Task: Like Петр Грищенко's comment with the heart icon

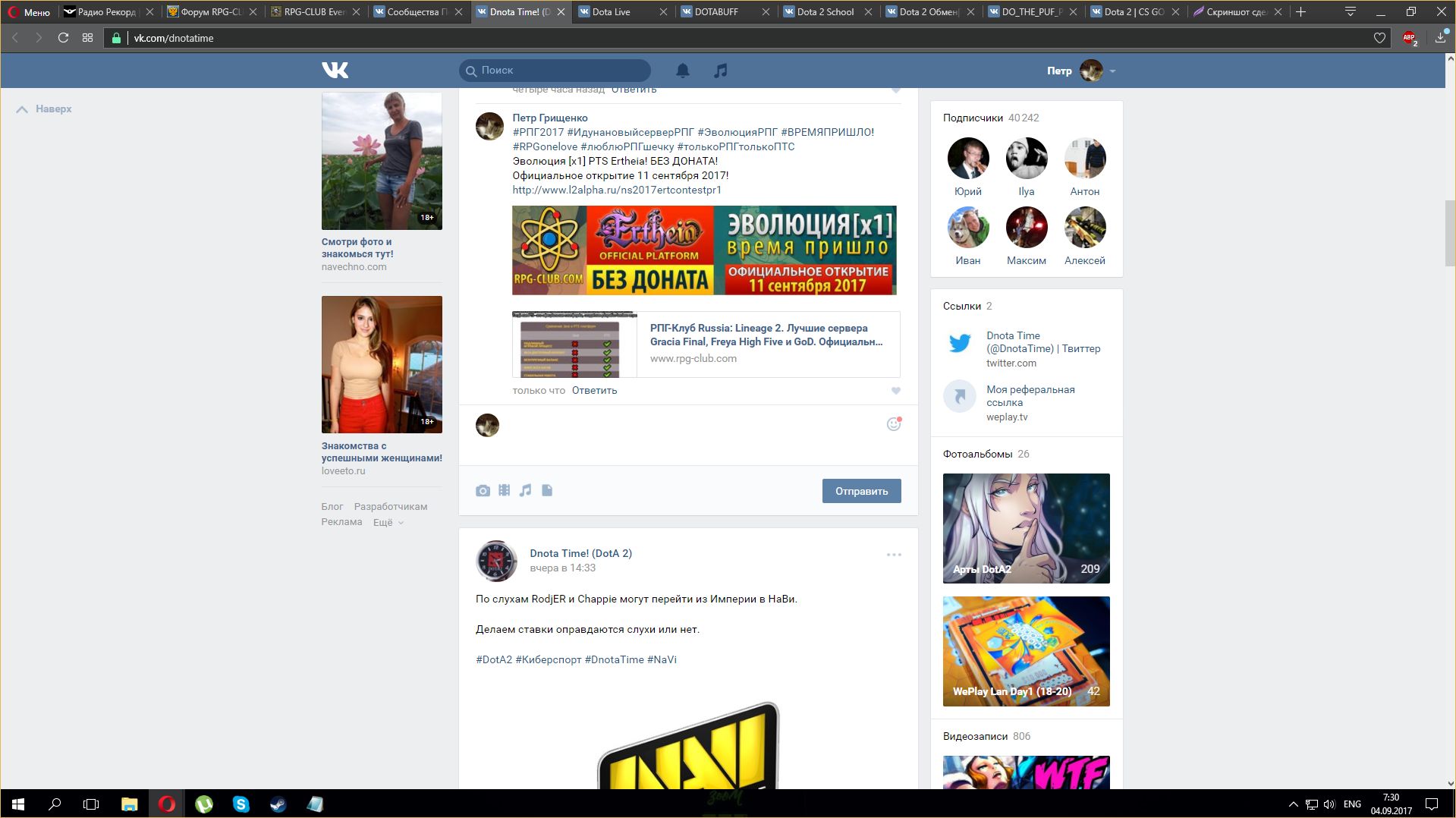Action: click(x=896, y=391)
